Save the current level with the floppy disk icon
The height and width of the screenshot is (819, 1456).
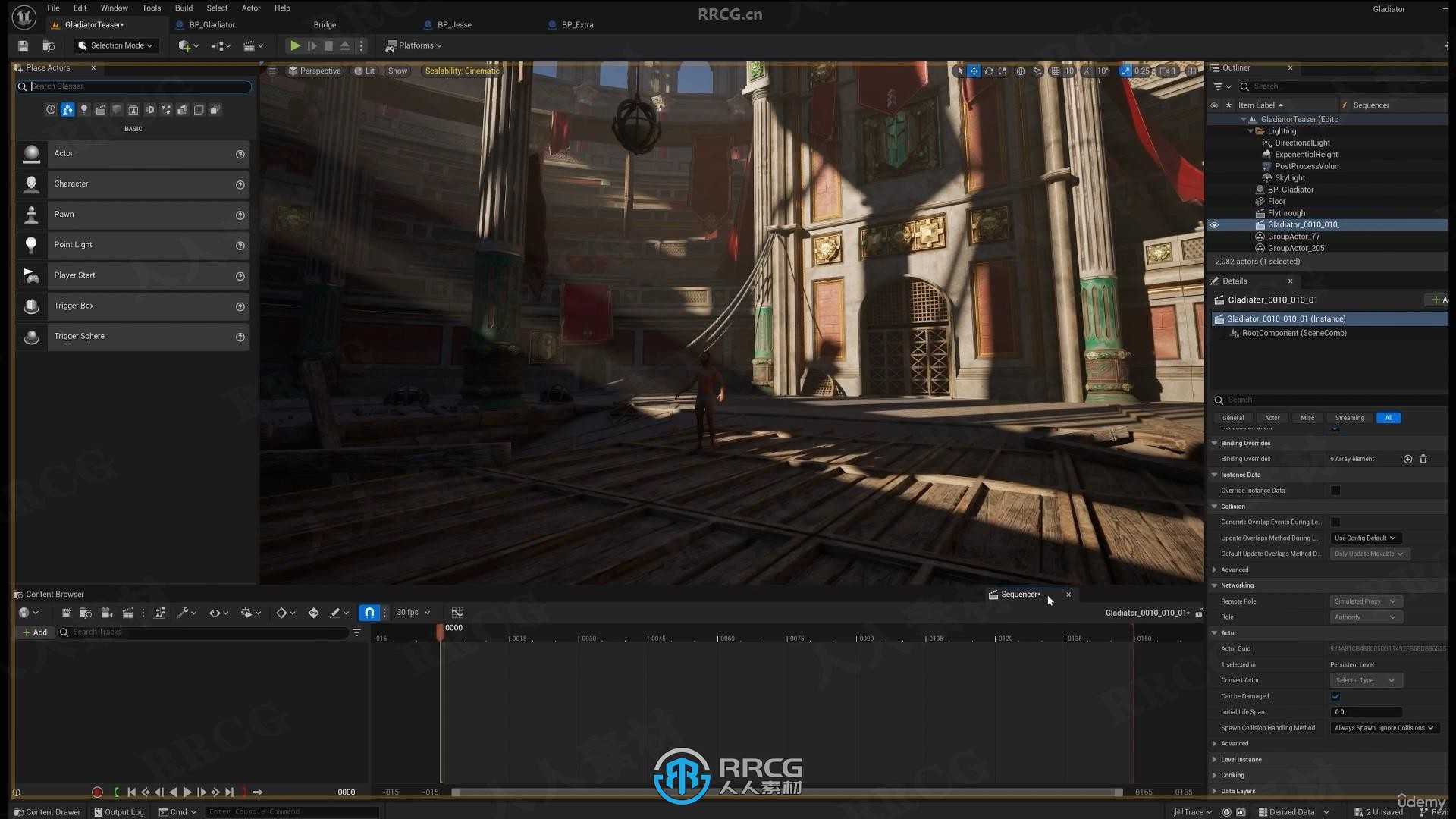[23, 45]
